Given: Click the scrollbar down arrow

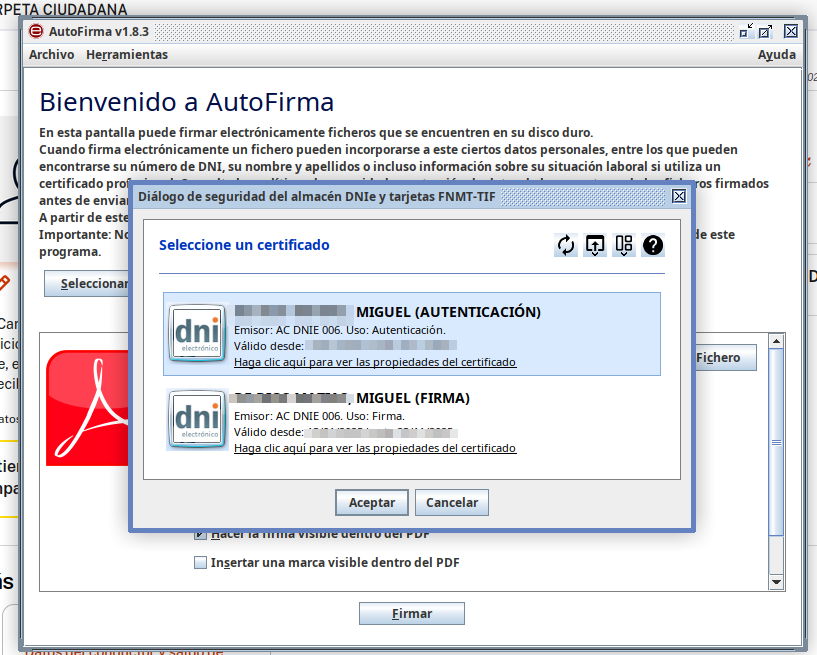Looking at the screenshot, I should pyautogui.click(x=775, y=581).
